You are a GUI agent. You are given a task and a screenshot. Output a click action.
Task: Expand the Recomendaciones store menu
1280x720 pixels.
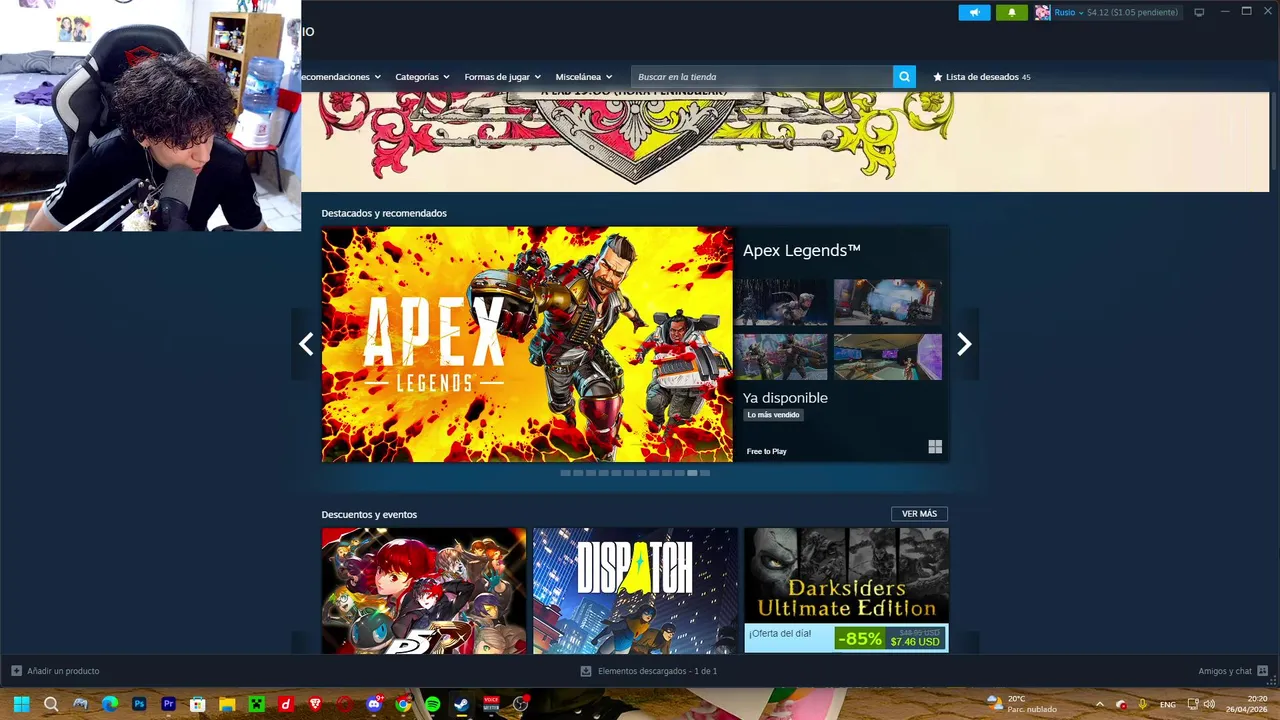pyautogui.click(x=342, y=77)
